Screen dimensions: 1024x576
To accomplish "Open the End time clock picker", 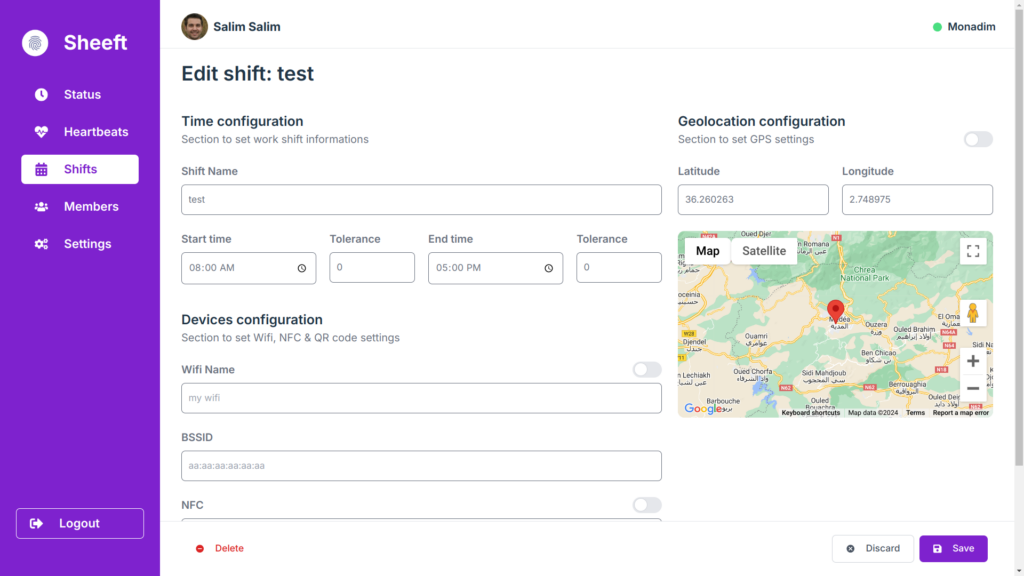I will coord(549,268).
